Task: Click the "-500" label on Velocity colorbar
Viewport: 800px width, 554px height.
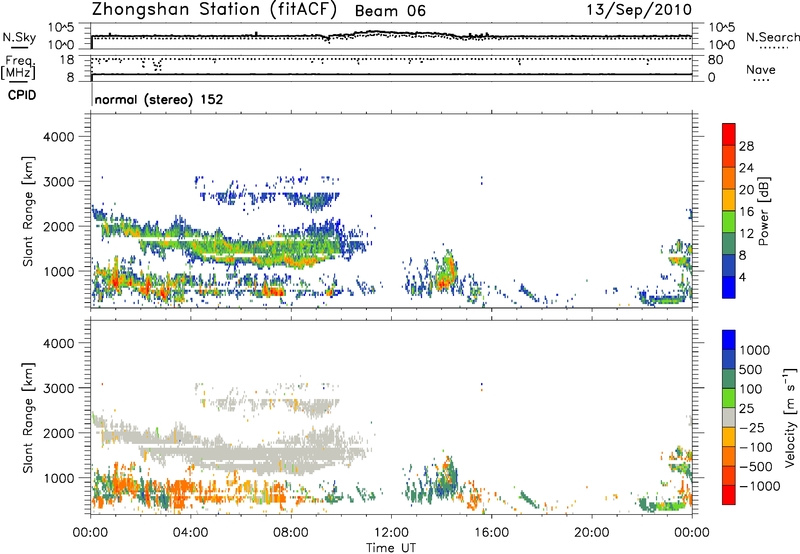Action: (x=756, y=467)
